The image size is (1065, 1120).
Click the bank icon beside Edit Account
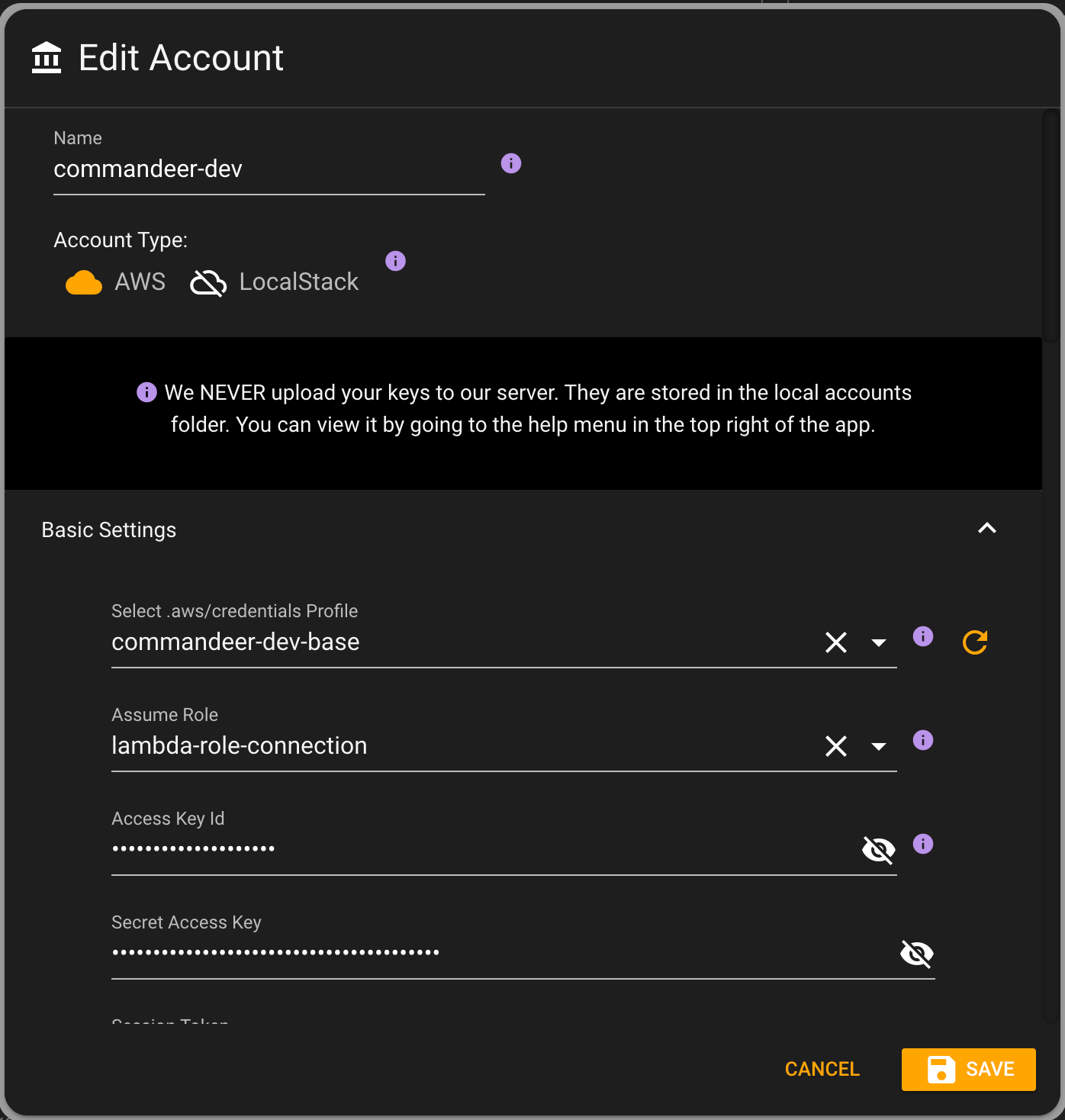[x=47, y=58]
